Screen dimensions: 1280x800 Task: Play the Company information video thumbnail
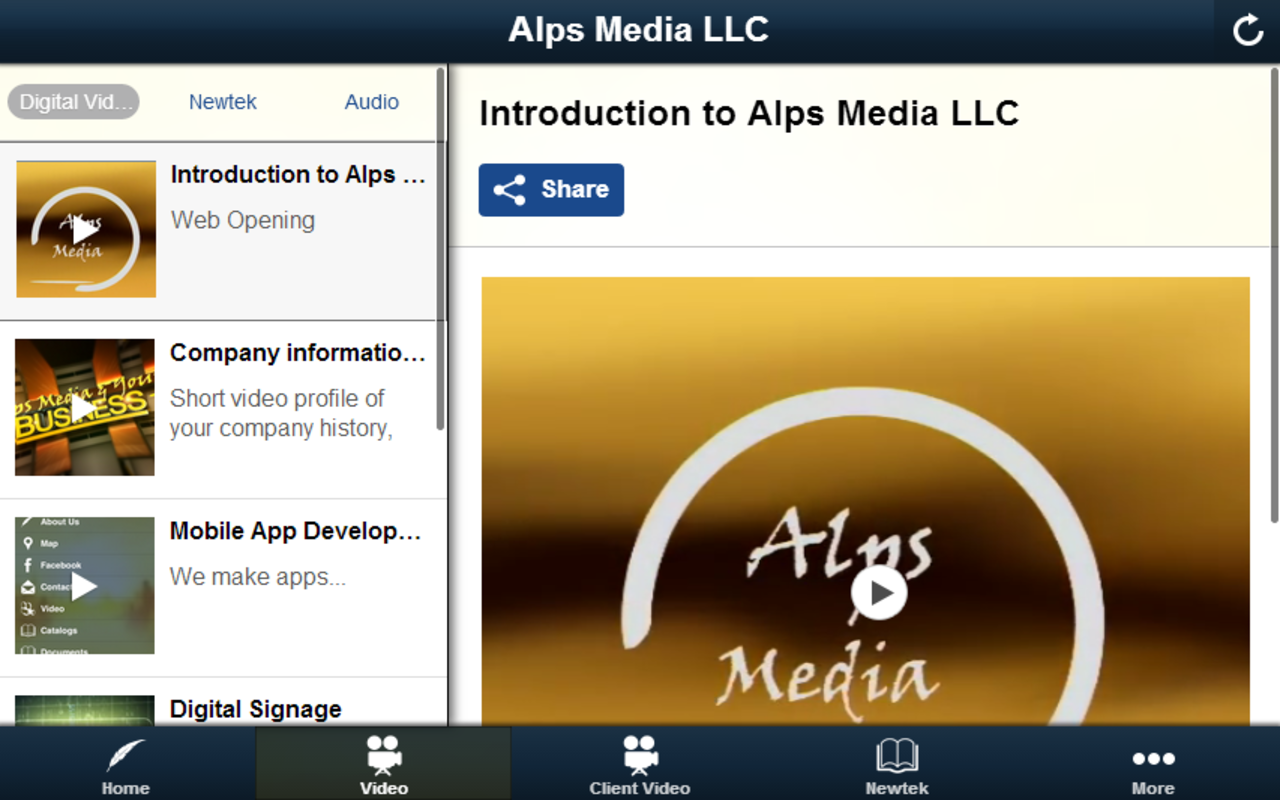85,408
